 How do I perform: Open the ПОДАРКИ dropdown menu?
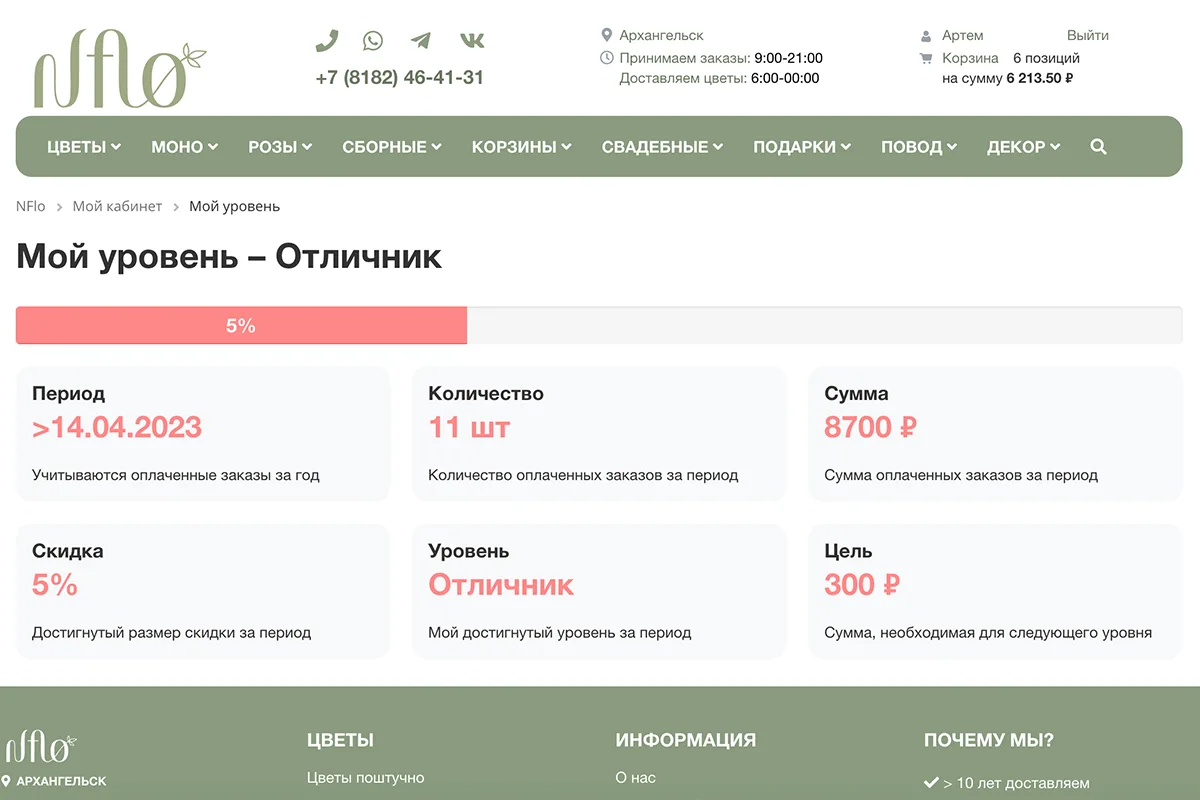(x=802, y=146)
